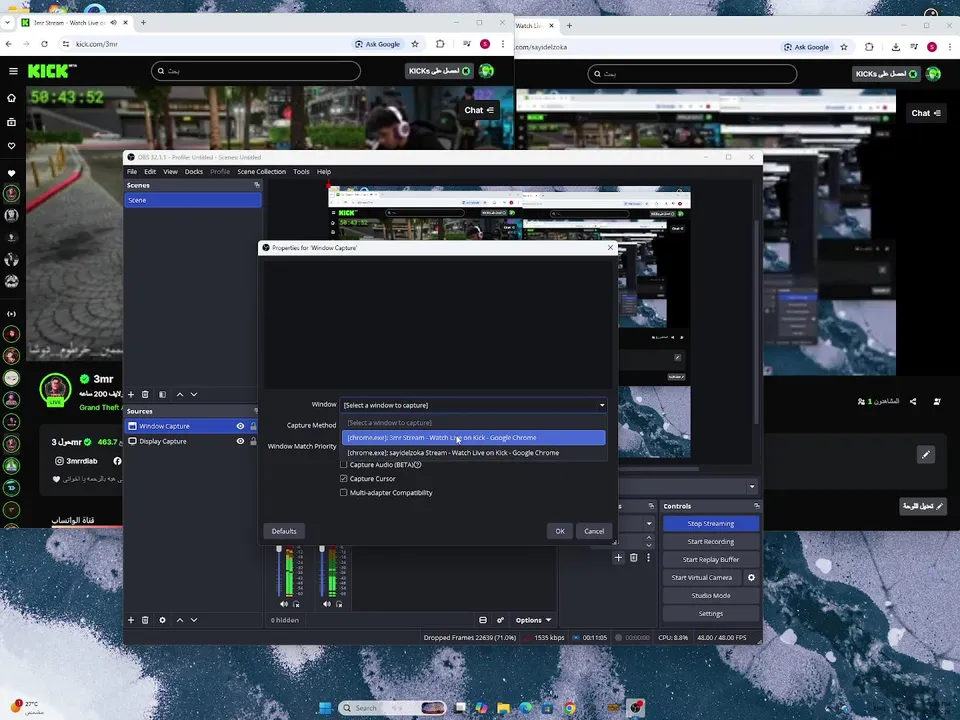Toggle visibility eye of Display Capture source
The height and width of the screenshot is (720, 960).
point(240,441)
